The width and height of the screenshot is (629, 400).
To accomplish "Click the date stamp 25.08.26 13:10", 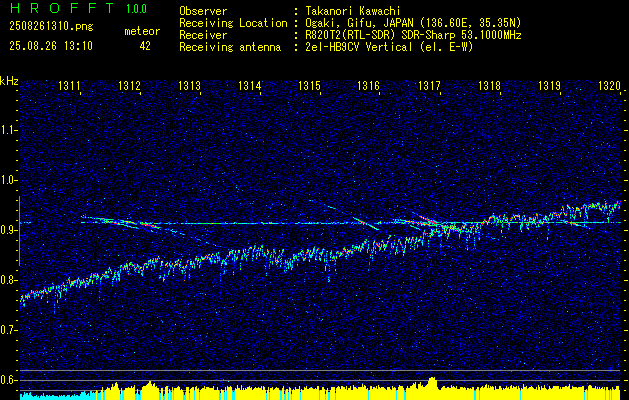I will (51, 46).
